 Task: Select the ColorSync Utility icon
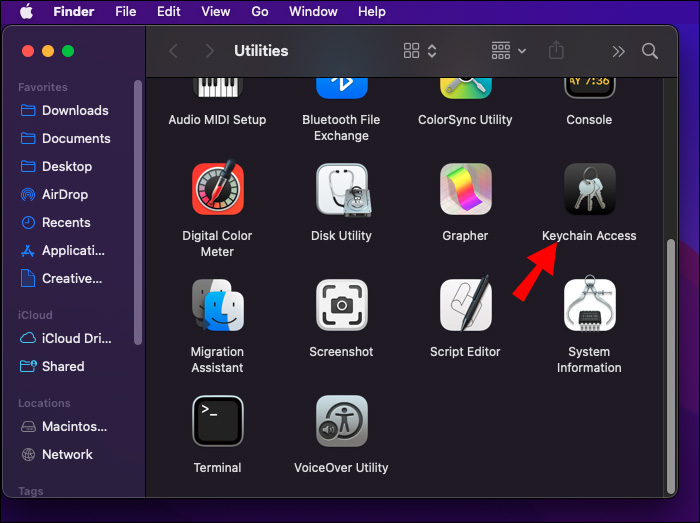click(466, 88)
